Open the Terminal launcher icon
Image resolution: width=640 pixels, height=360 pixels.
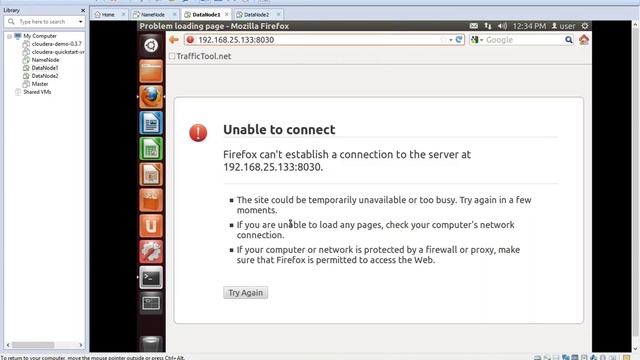coord(151,278)
